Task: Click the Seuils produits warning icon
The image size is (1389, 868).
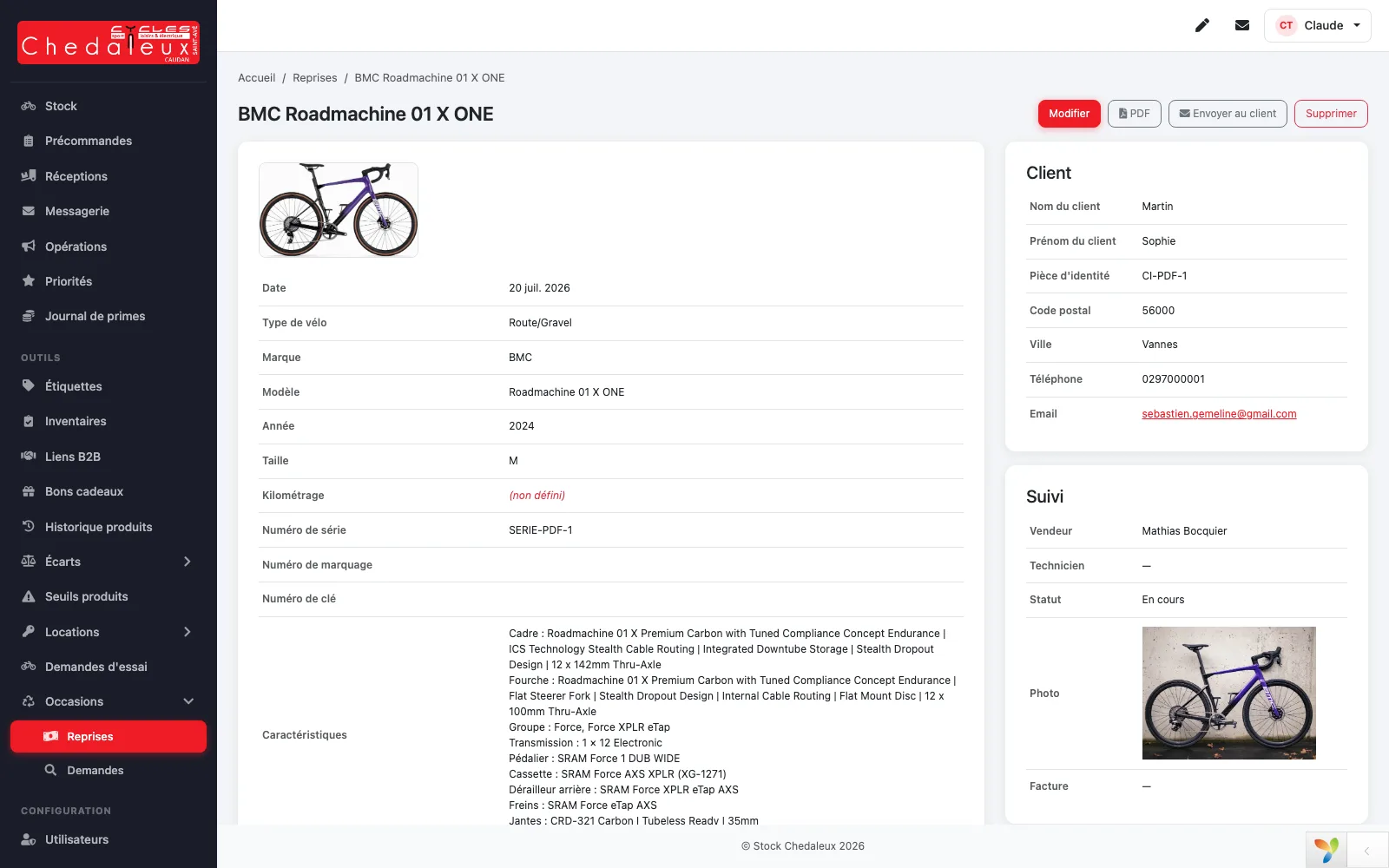Action: coord(29,596)
